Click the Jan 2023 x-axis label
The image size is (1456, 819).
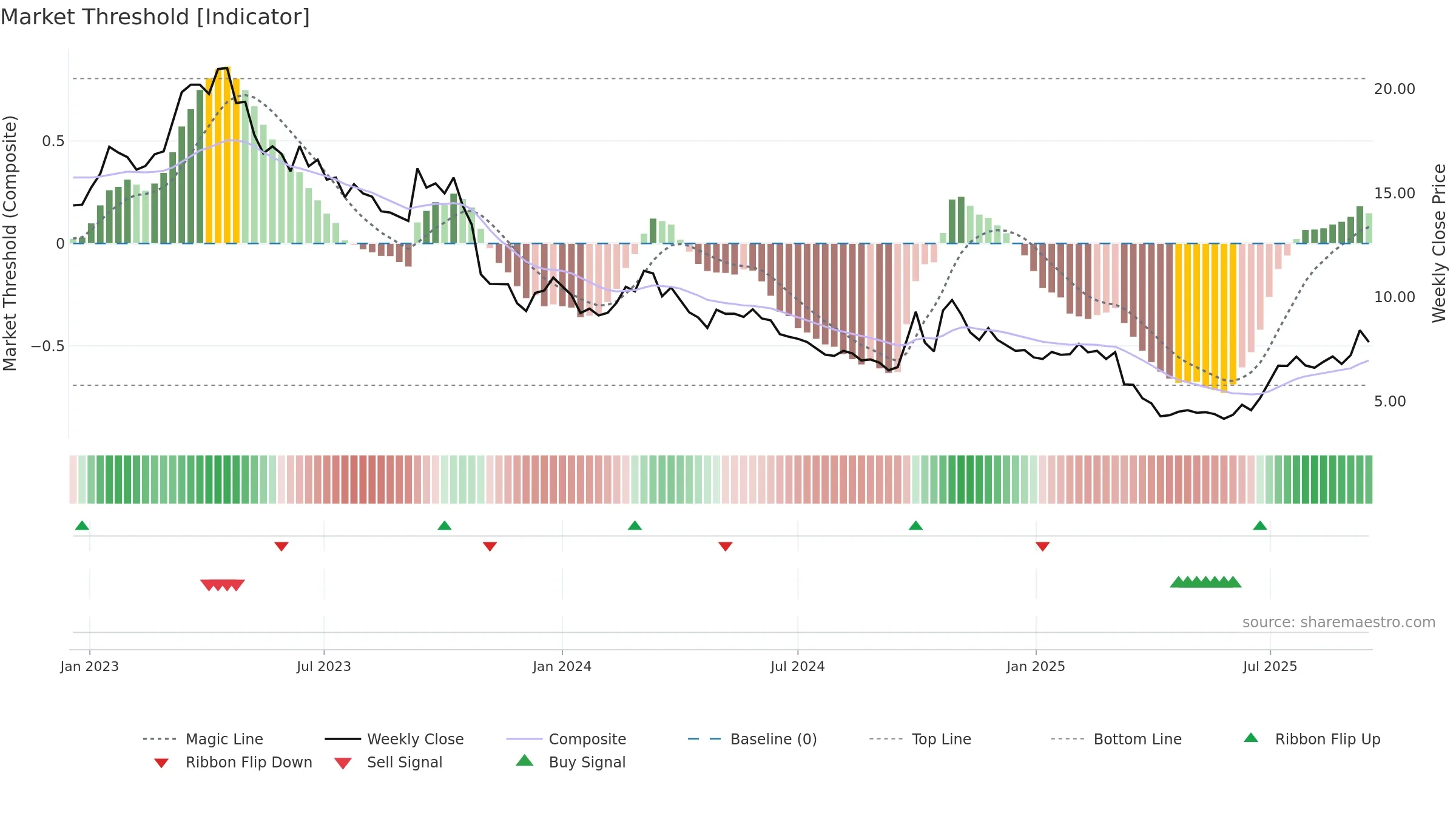click(x=89, y=666)
